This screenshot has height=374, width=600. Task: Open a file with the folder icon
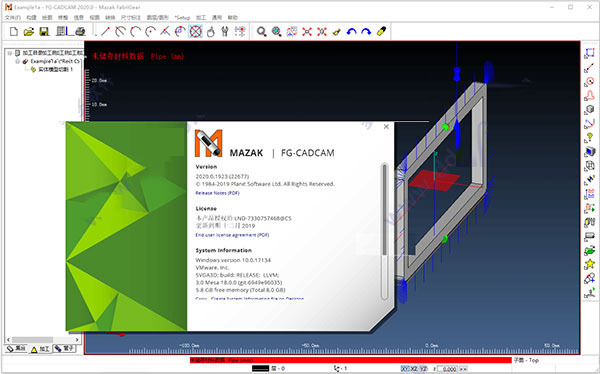pos(29,31)
